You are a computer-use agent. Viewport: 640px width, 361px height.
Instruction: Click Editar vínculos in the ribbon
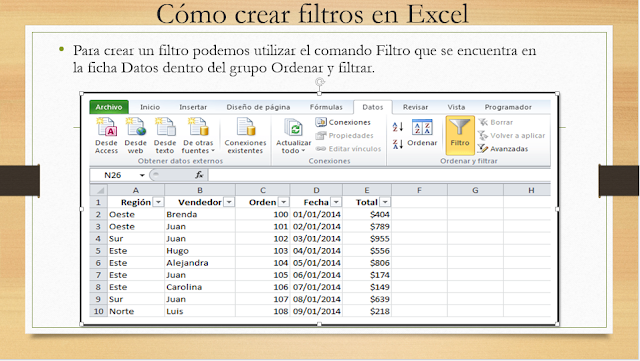point(348,149)
